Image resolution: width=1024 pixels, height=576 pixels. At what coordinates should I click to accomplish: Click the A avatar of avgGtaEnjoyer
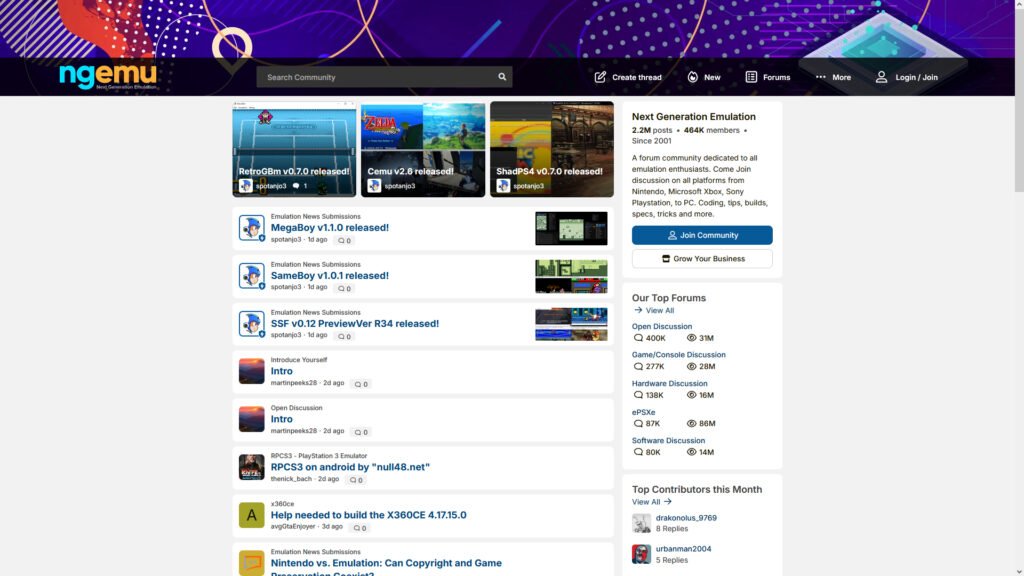point(251,515)
